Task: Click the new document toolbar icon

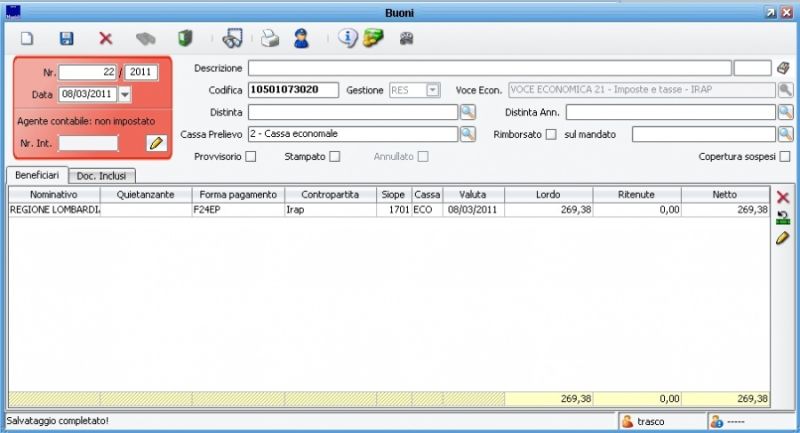Action: [x=28, y=39]
